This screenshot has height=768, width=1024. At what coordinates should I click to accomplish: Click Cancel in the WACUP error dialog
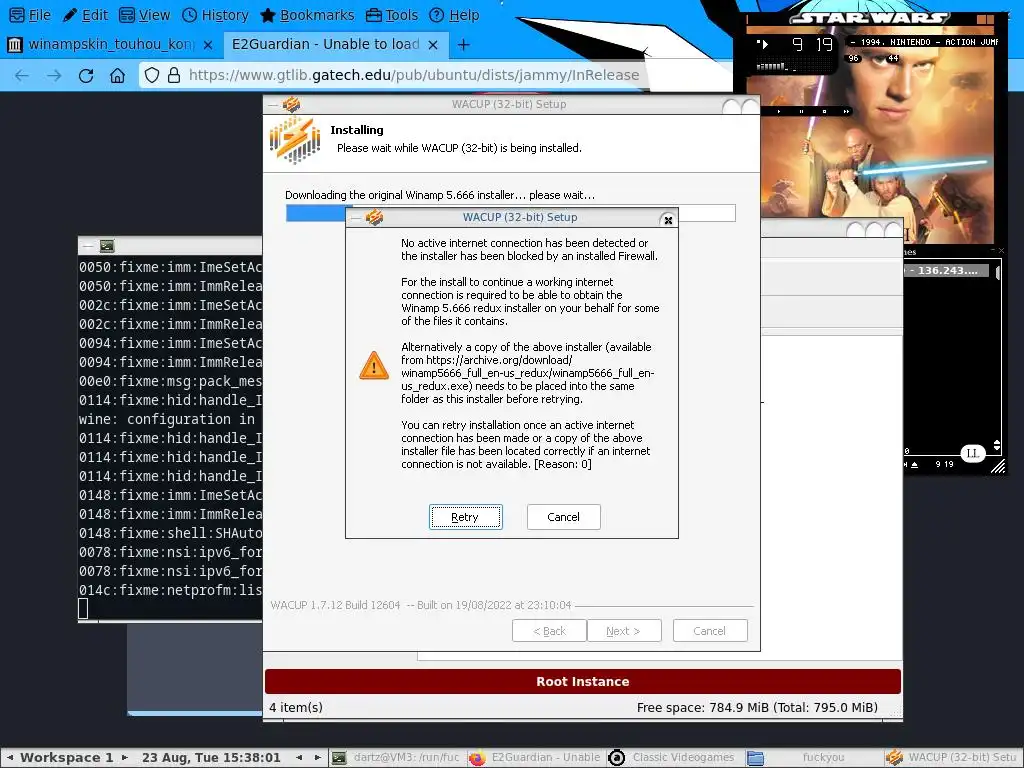[x=563, y=517]
